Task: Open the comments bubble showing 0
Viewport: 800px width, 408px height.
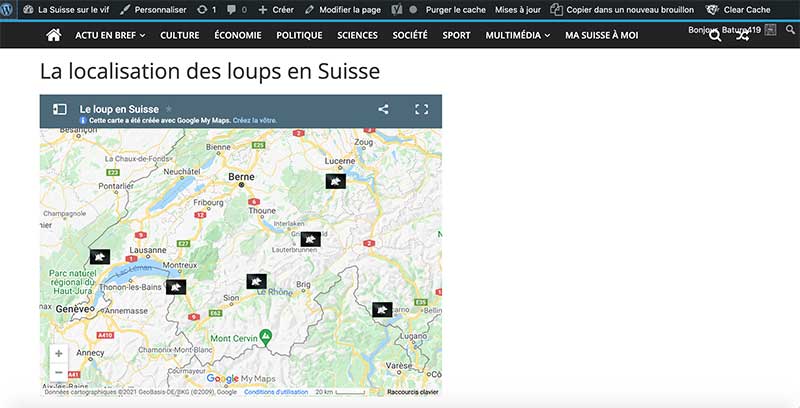Action: (237, 10)
